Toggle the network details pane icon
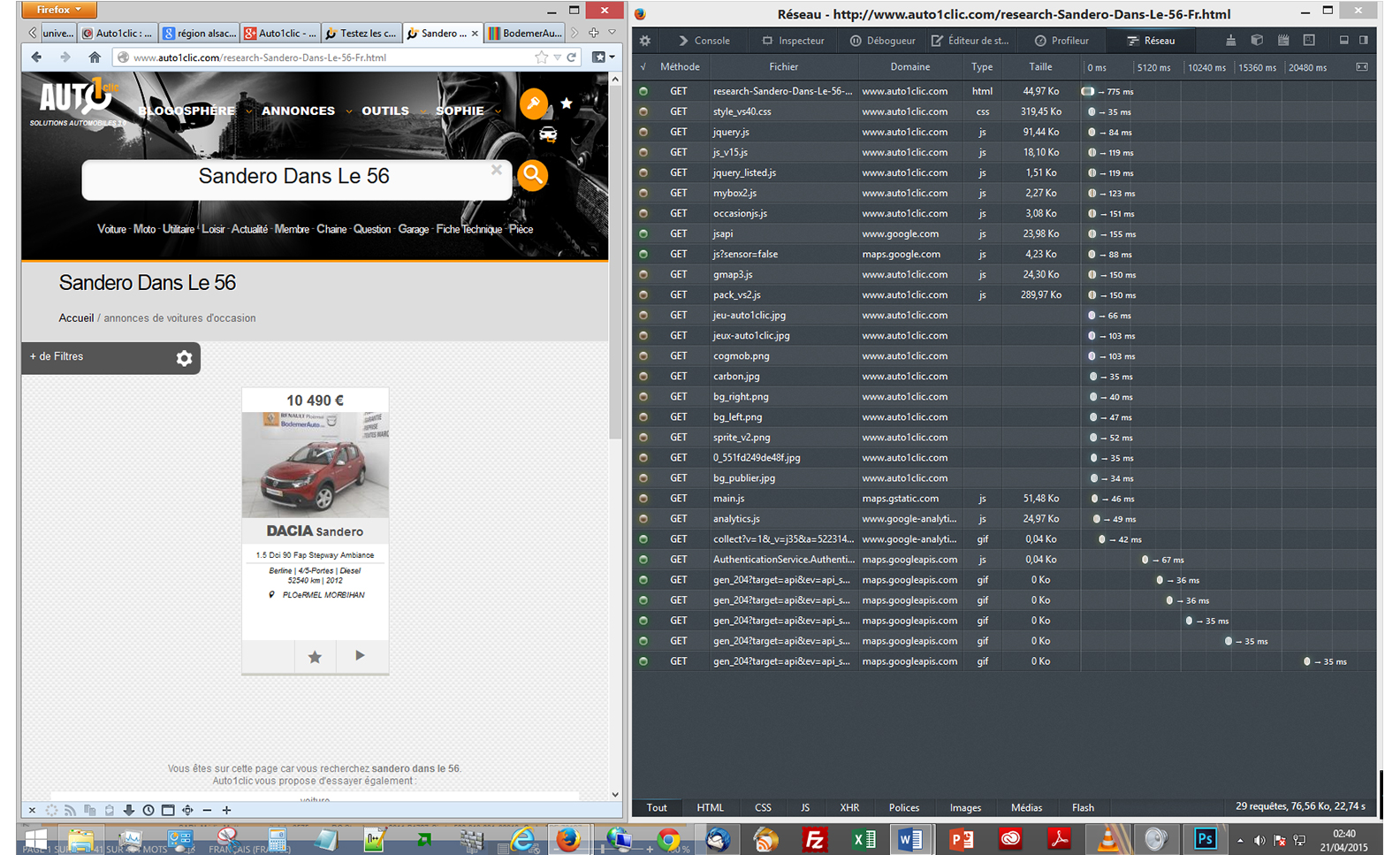The width and height of the screenshot is (1400, 855). 1362,67
